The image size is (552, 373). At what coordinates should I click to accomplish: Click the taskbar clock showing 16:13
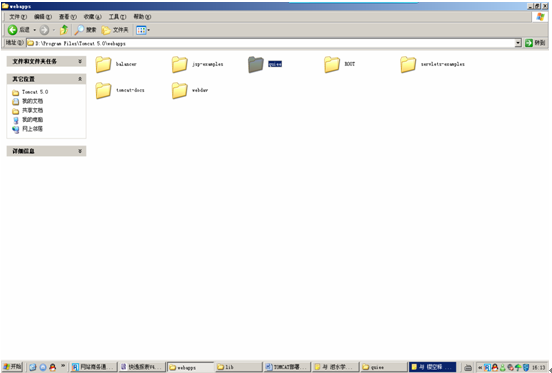538,368
